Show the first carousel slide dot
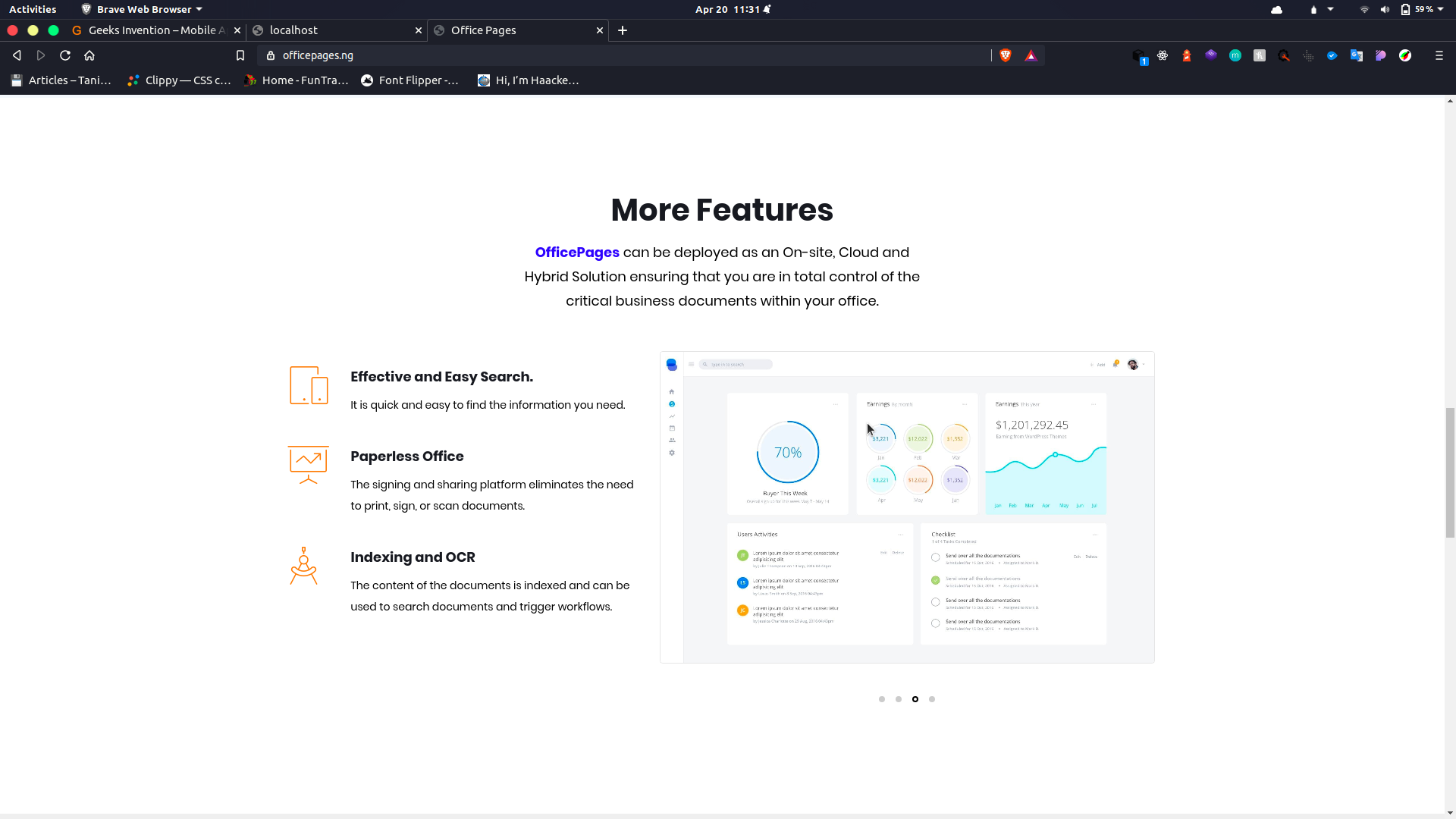Image resolution: width=1456 pixels, height=819 pixels. coord(882,699)
